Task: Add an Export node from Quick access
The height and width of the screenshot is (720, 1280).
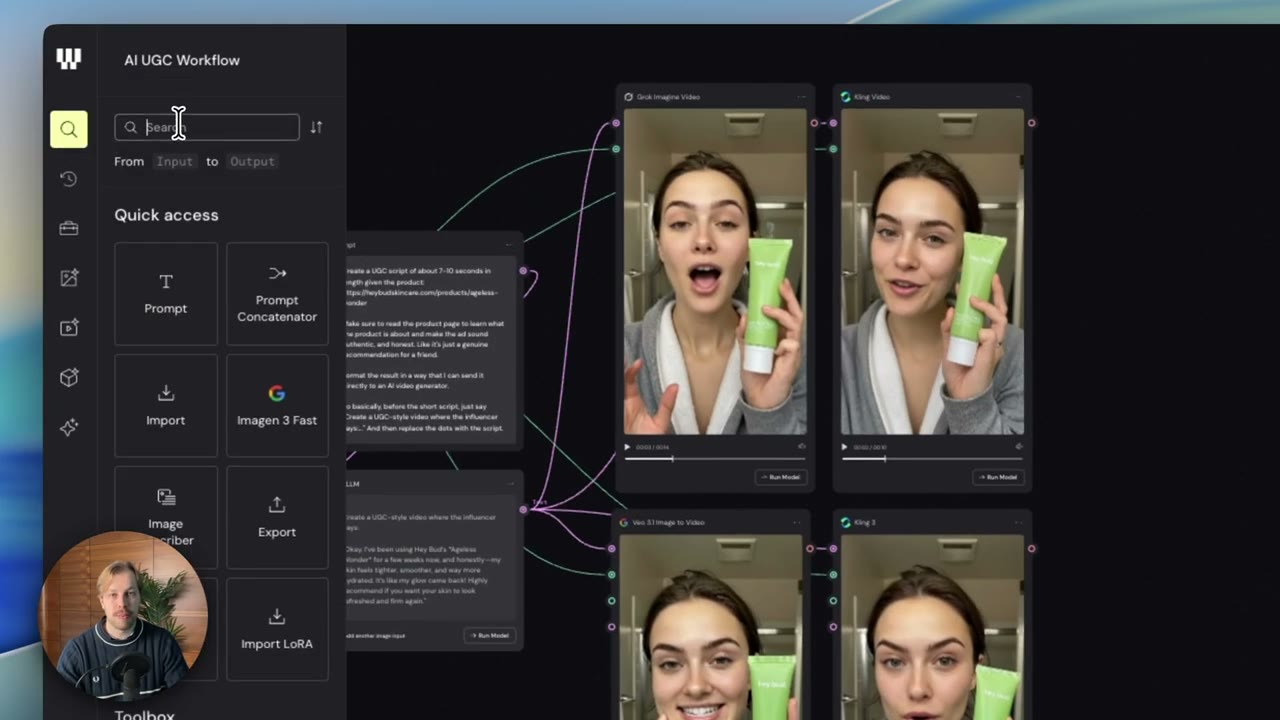Action: click(x=277, y=518)
